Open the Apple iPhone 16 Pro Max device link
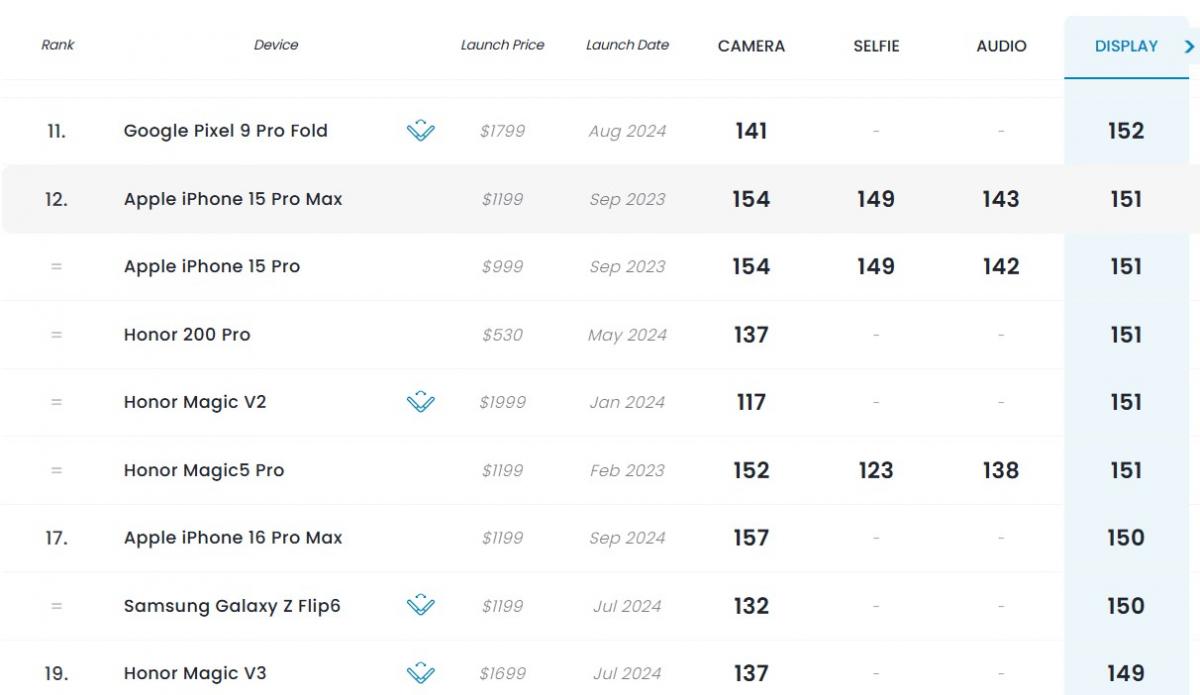1200x695 pixels. tap(233, 538)
